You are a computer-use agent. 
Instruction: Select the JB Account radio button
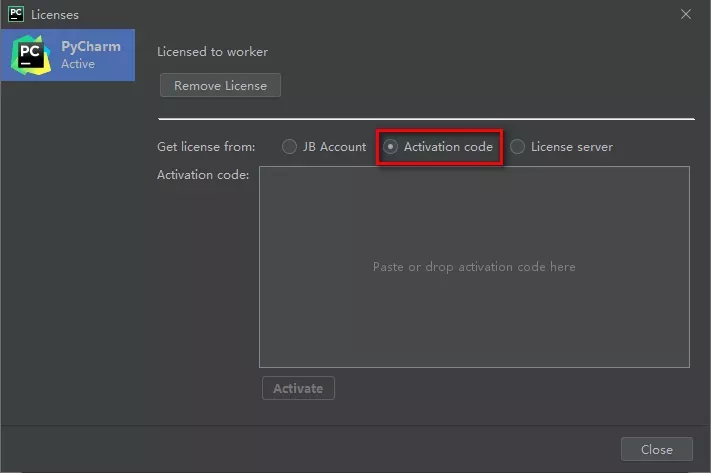[289, 147]
